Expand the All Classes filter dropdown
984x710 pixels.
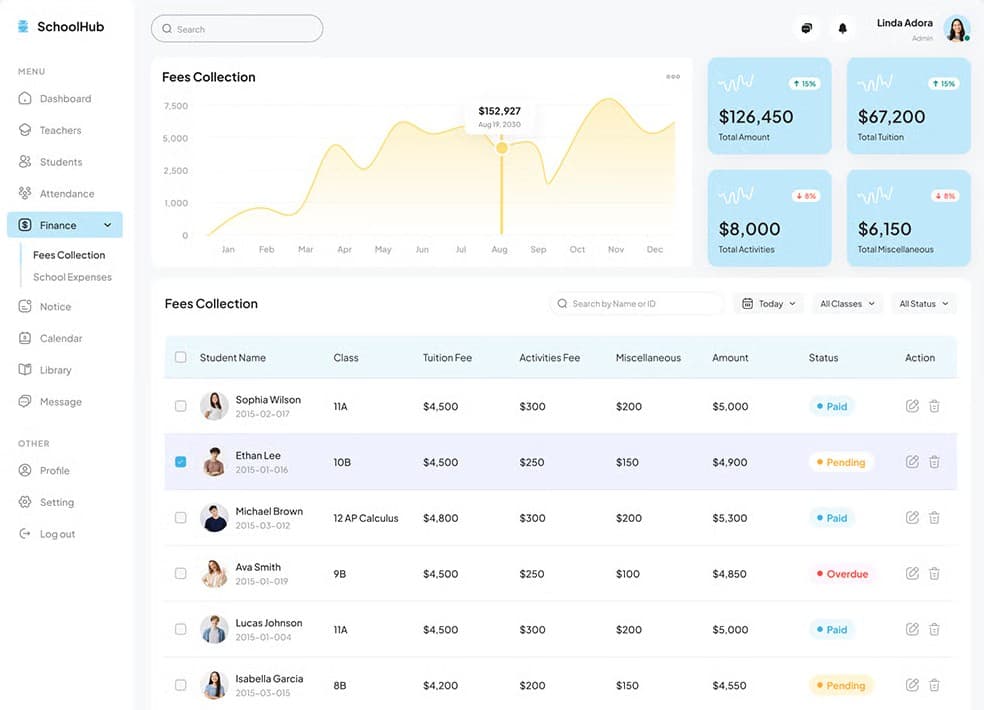tap(846, 304)
